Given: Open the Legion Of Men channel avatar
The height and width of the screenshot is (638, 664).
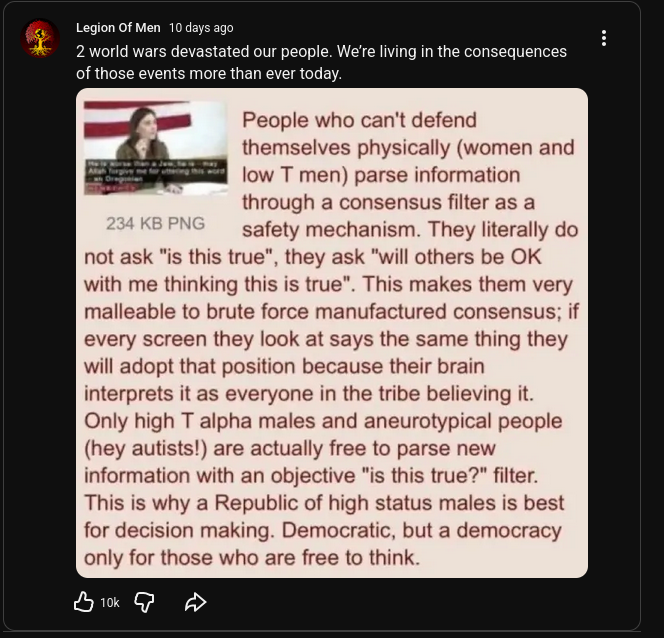Looking at the screenshot, I should pos(40,39).
